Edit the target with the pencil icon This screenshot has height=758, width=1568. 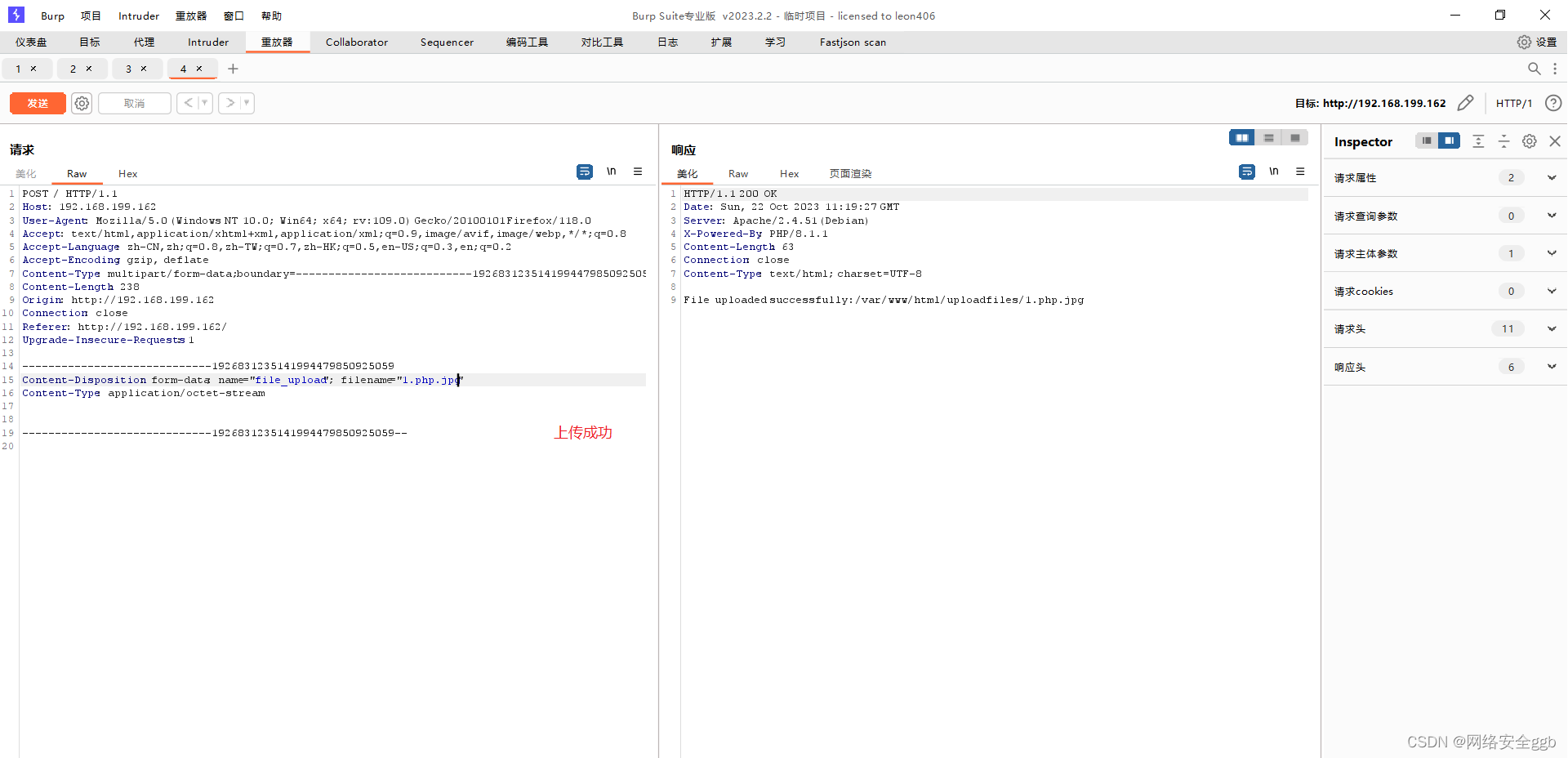coord(1465,103)
